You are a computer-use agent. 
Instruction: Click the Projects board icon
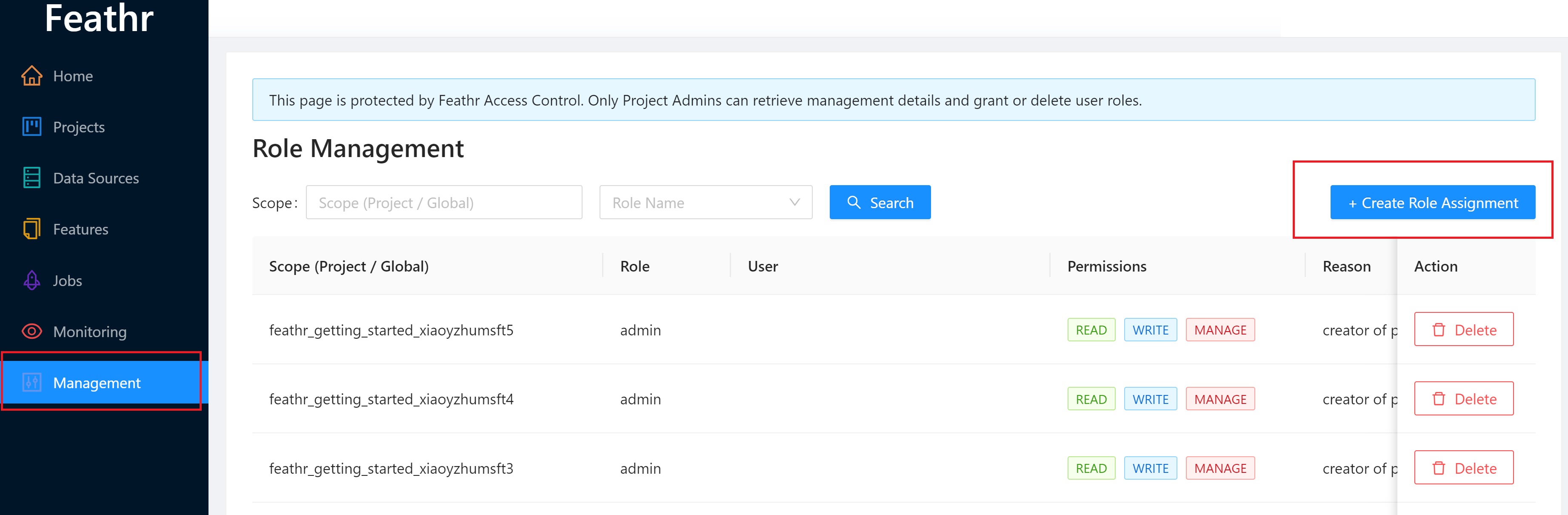(x=31, y=126)
